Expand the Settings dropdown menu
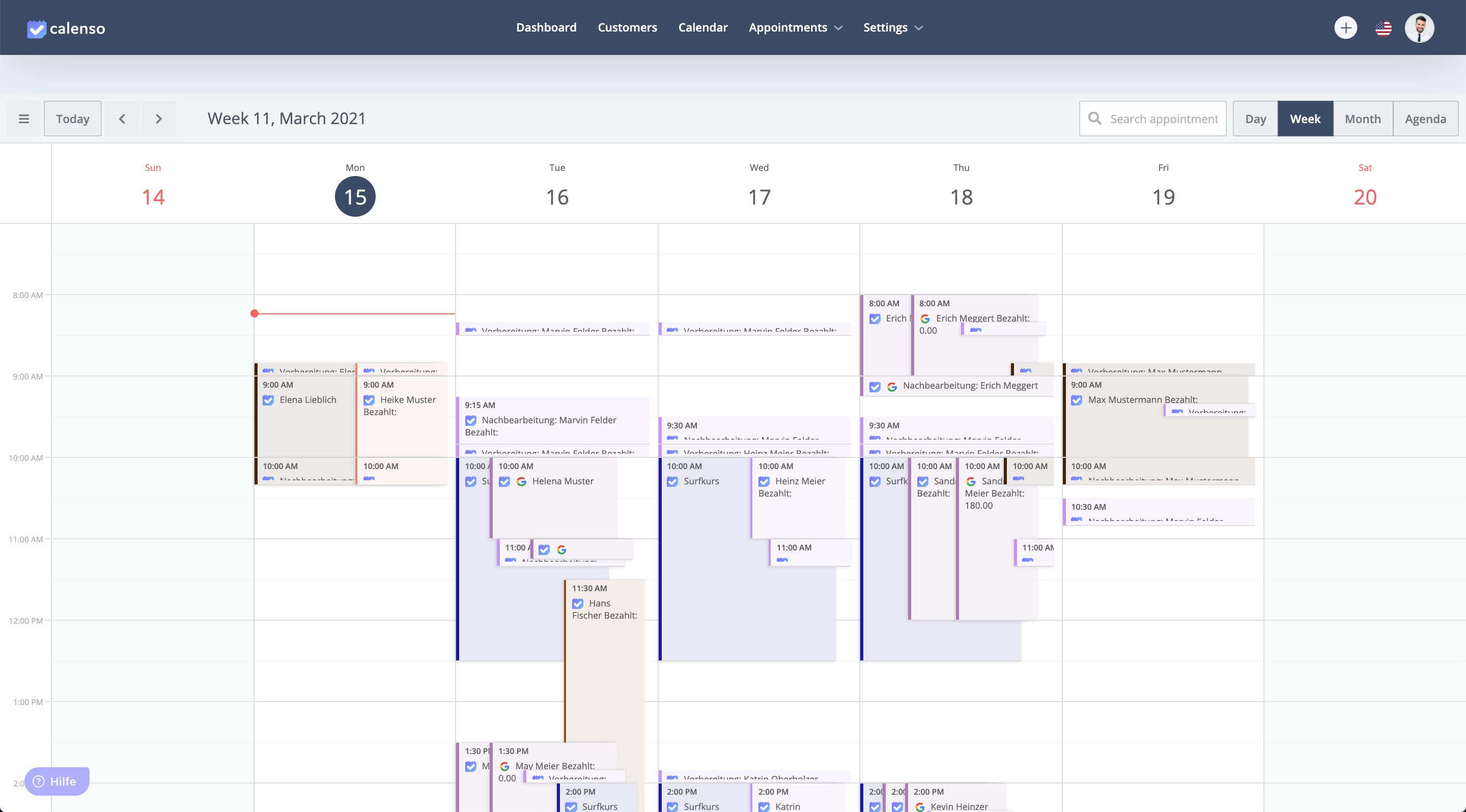Viewport: 1466px width, 812px height. coord(892,27)
